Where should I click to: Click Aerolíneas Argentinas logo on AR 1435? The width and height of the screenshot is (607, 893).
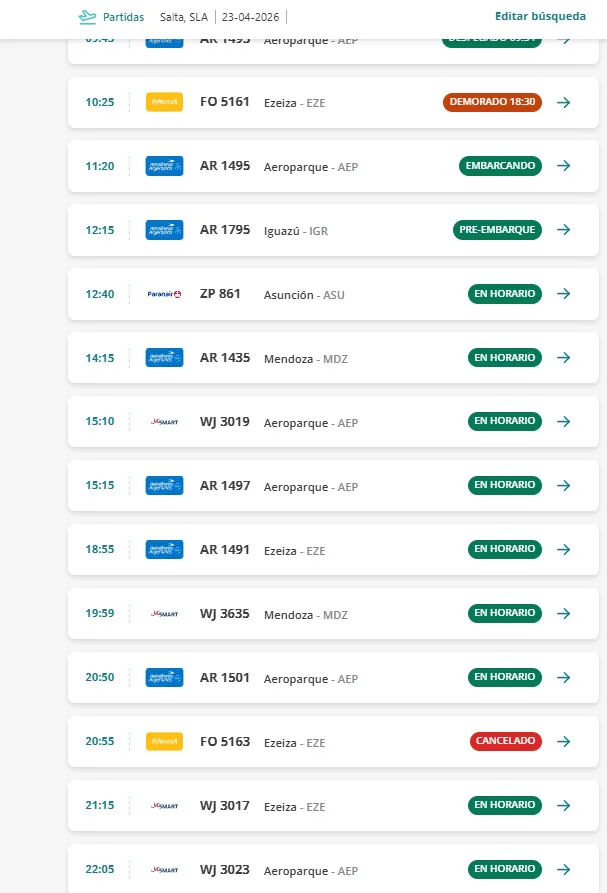pyautogui.click(x=165, y=358)
